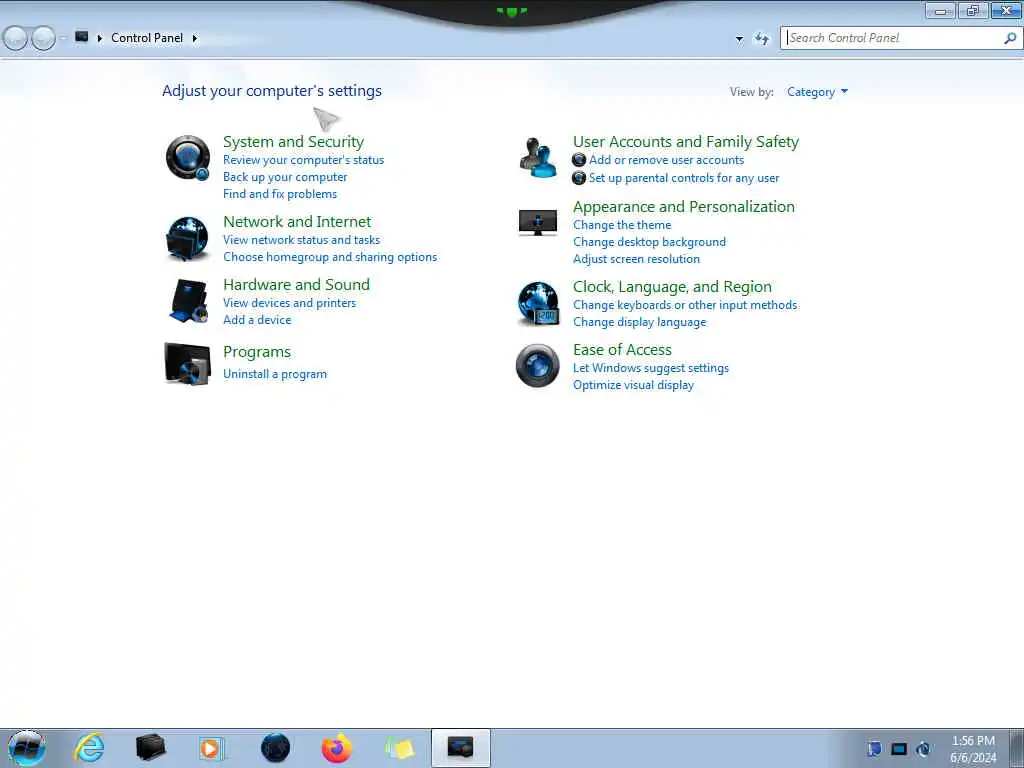The image size is (1024, 768).
Task: Click Change the theme
Action: (x=622, y=225)
